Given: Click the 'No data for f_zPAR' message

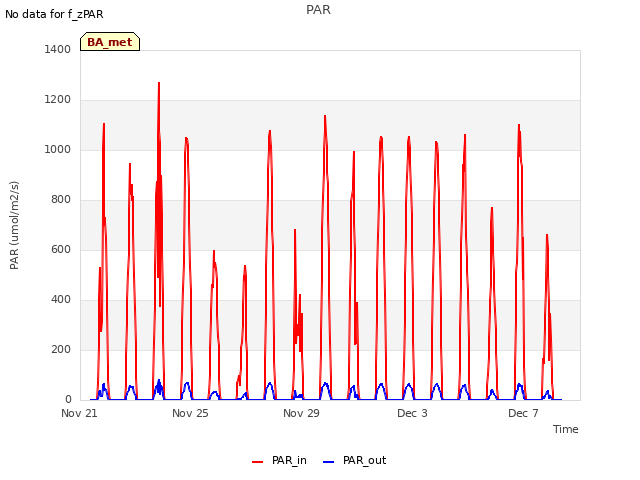Looking at the screenshot, I should (x=54, y=14).
